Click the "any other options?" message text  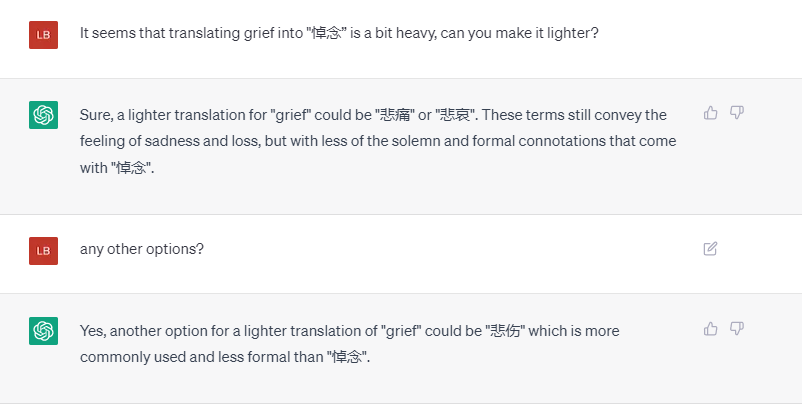point(142,248)
